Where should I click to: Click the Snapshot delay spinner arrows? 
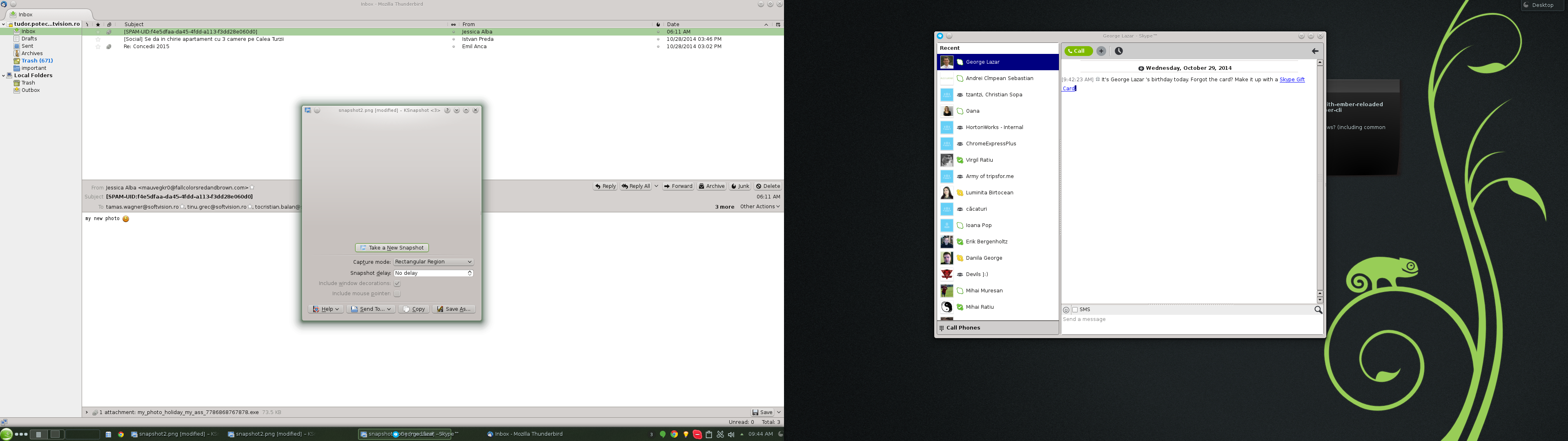pyautogui.click(x=470, y=273)
